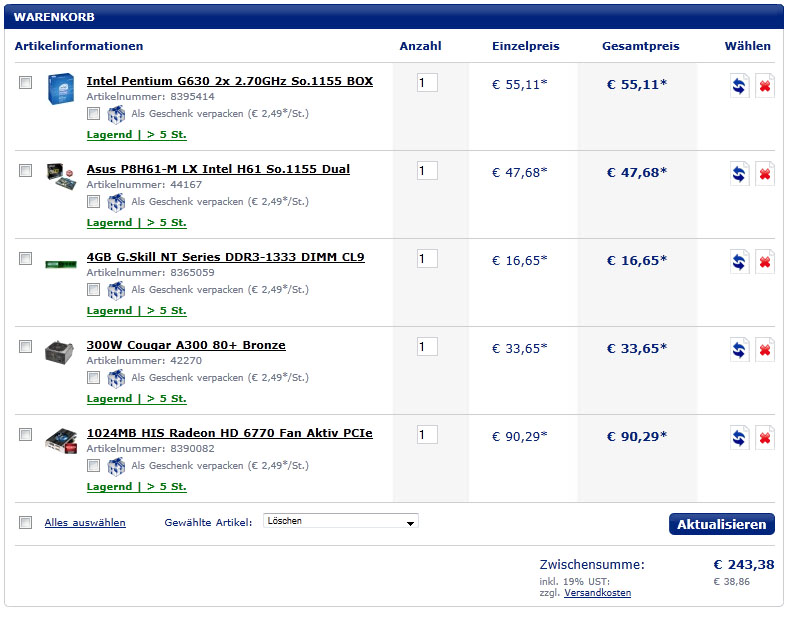
Task: Remove 300W Cougar A300 using red X icon
Action: click(764, 350)
